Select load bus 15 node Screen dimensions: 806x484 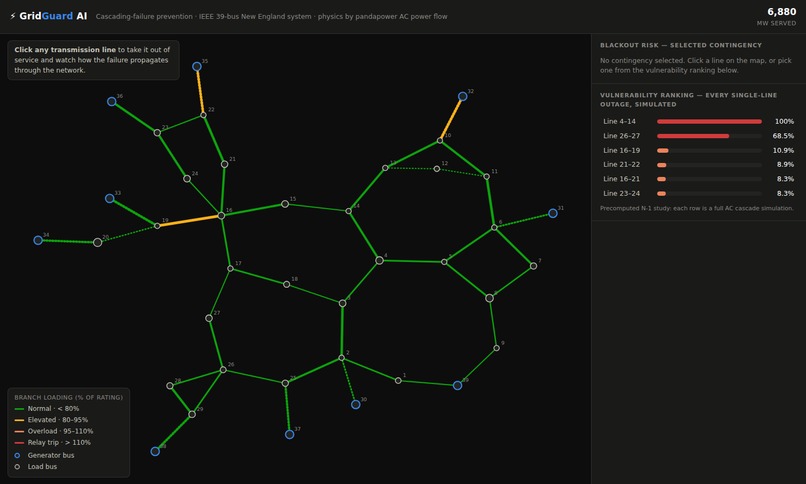(x=285, y=204)
